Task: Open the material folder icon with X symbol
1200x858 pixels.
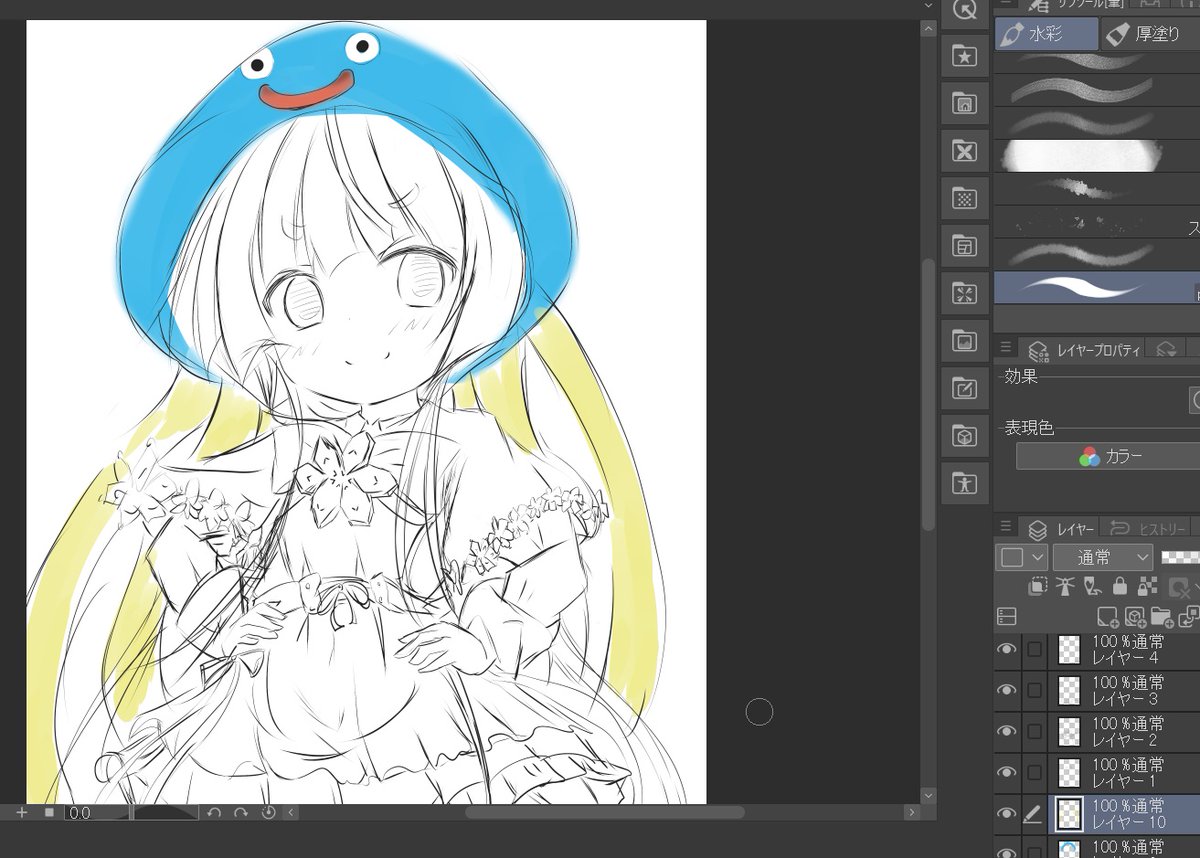Action: (965, 151)
